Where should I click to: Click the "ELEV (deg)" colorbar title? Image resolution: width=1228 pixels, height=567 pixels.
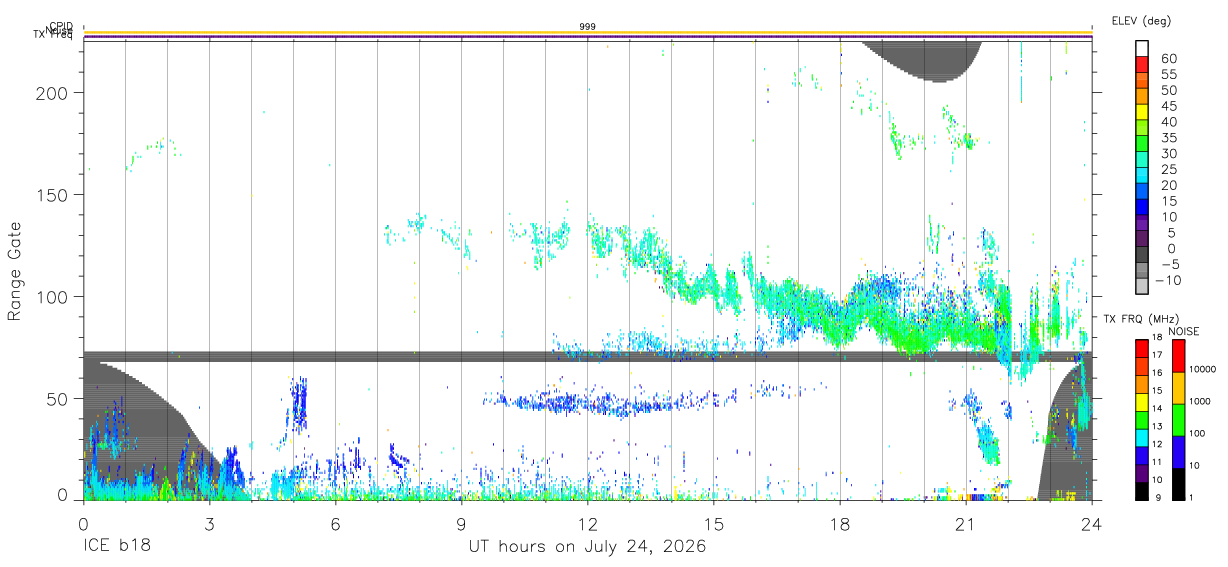tap(1141, 20)
